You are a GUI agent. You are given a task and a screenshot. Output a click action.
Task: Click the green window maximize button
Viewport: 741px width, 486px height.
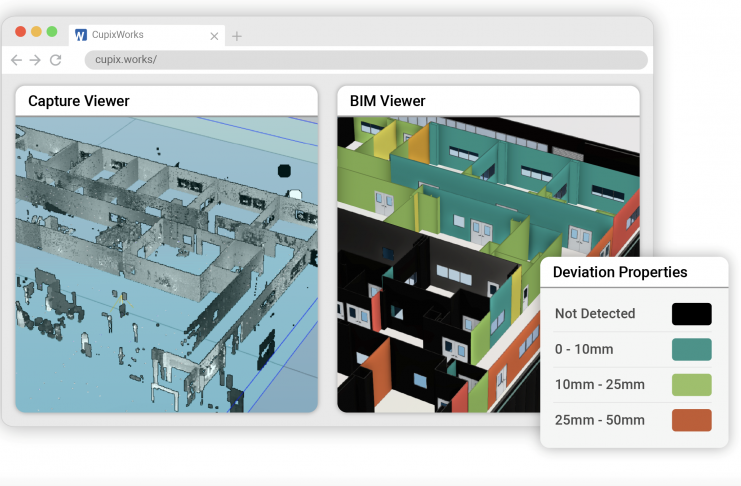[52, 31]
